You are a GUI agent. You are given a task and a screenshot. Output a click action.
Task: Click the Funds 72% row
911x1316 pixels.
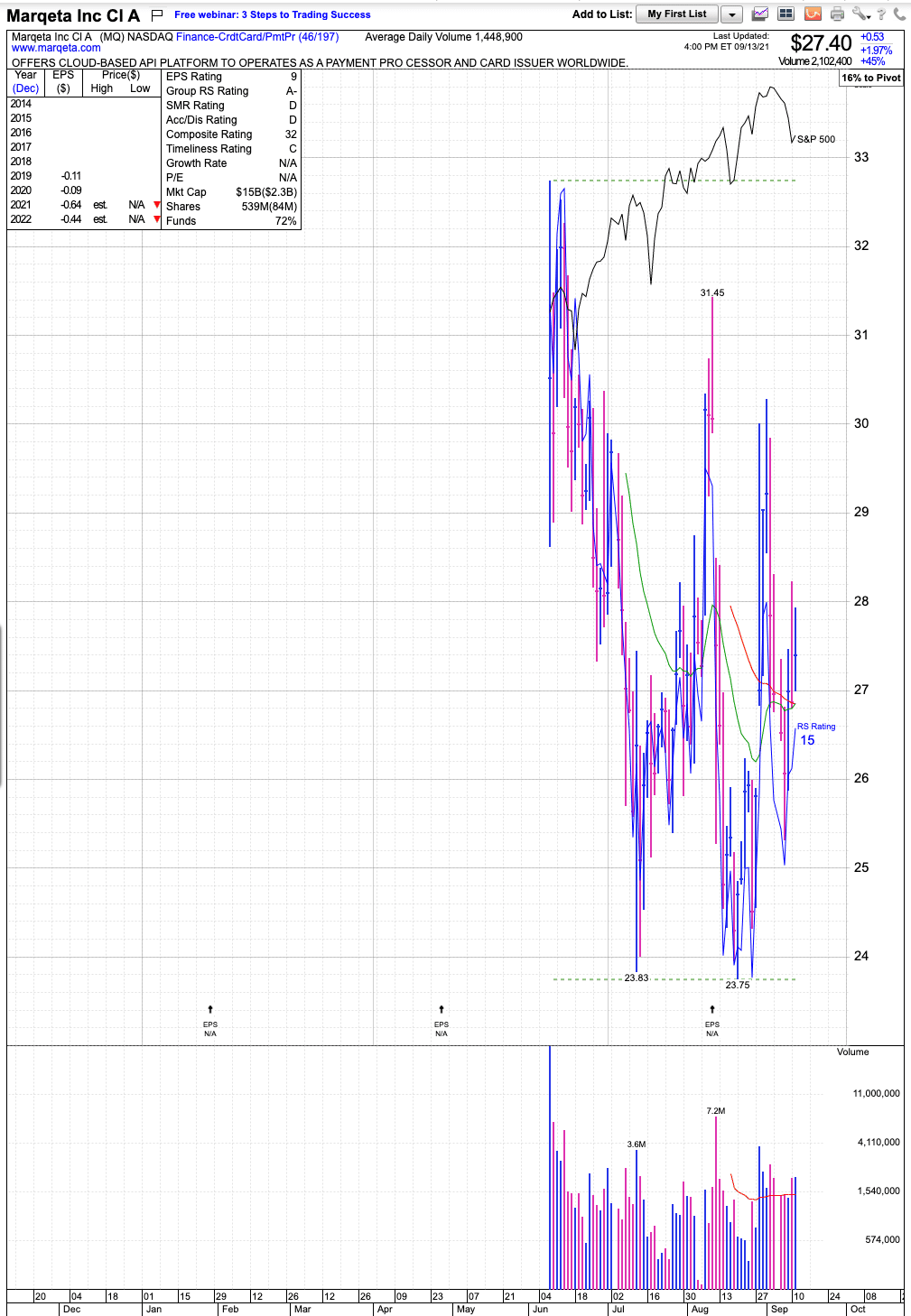[231, 221]
